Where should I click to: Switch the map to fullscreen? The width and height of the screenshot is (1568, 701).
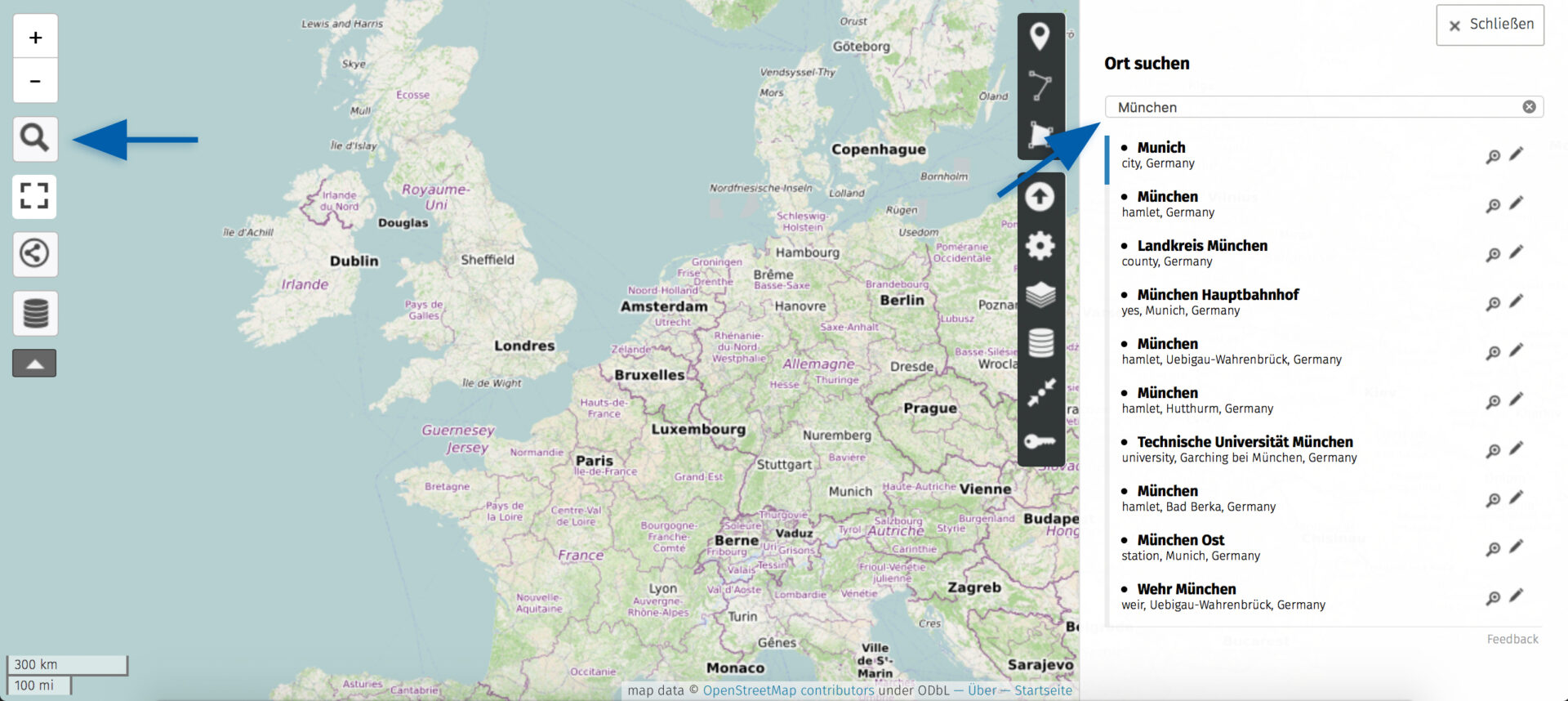tap(34, 196)
